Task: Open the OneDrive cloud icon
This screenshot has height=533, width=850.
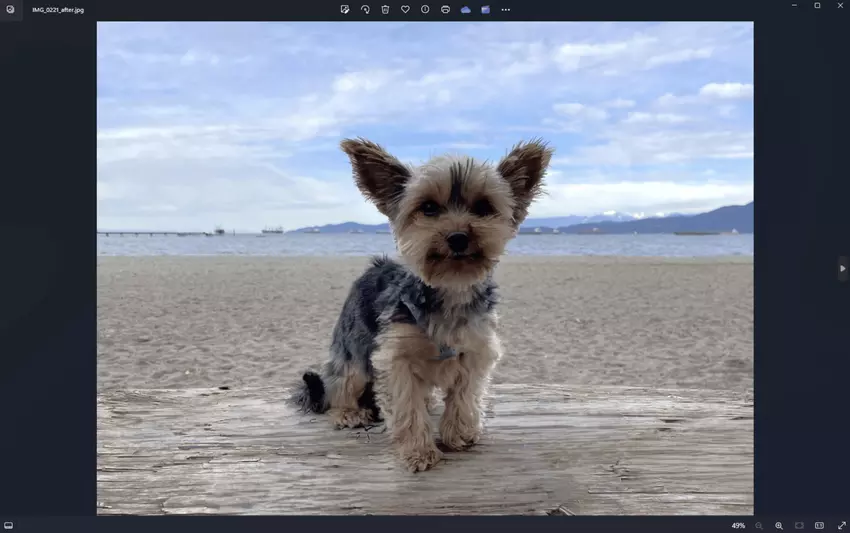Action: [x=465, y=9]
